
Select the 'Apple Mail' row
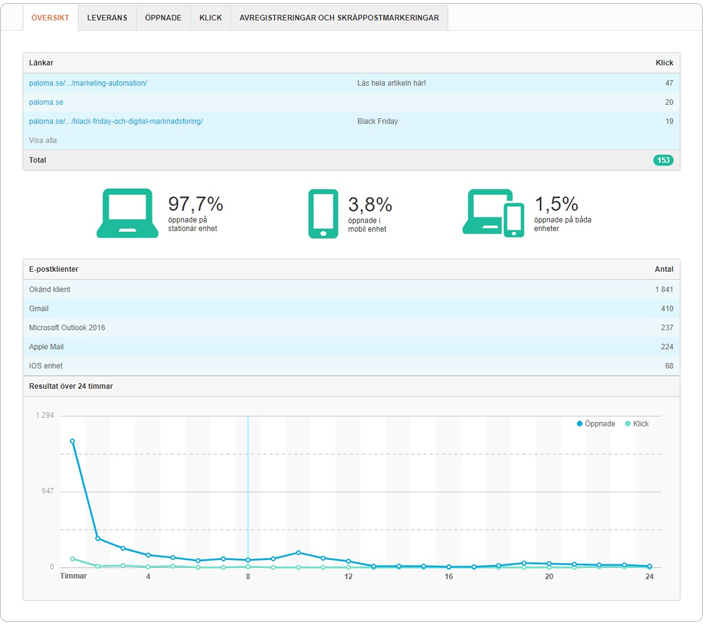click(x=351, y=347)
